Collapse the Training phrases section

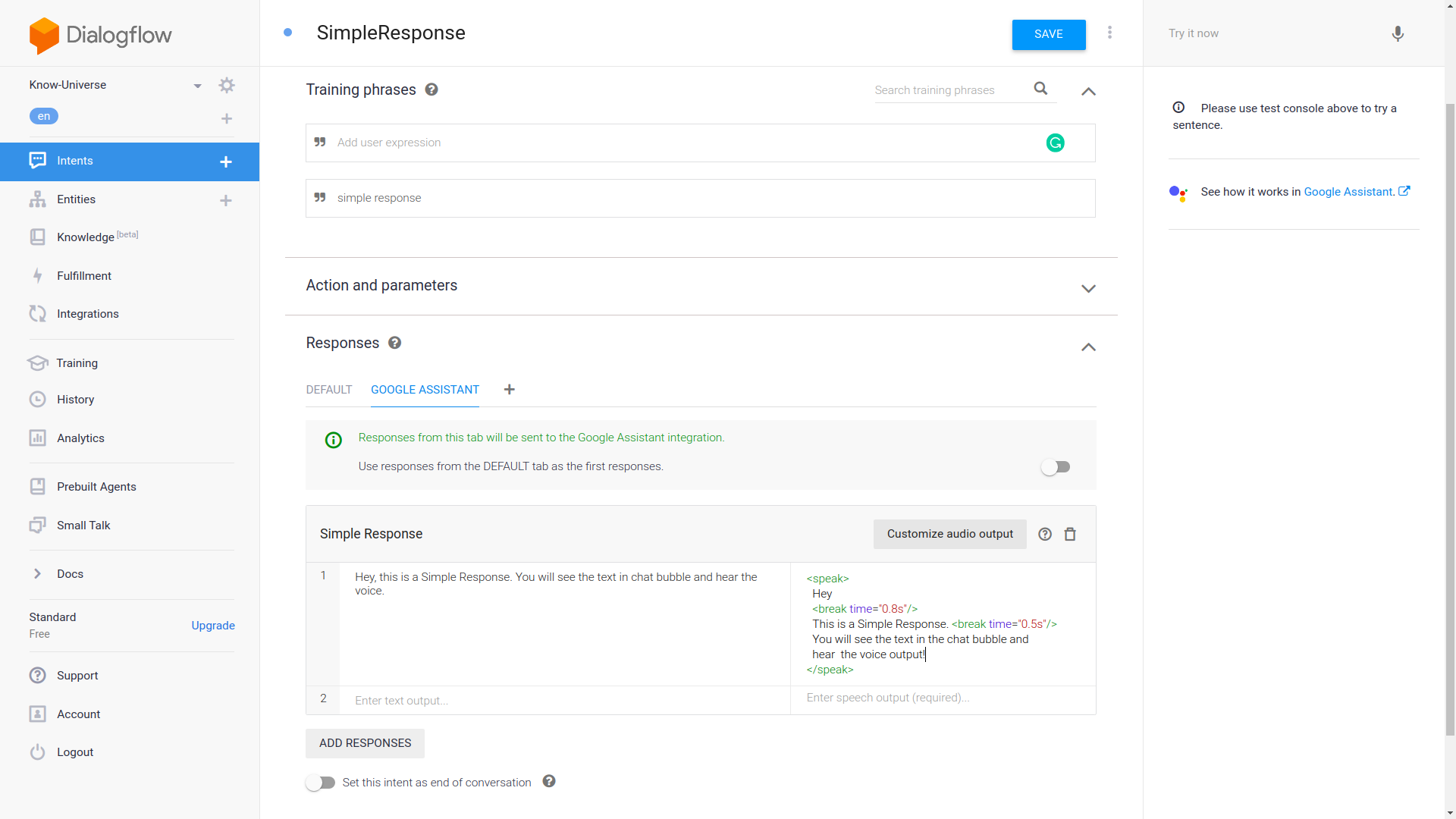tap(1088, 91)
